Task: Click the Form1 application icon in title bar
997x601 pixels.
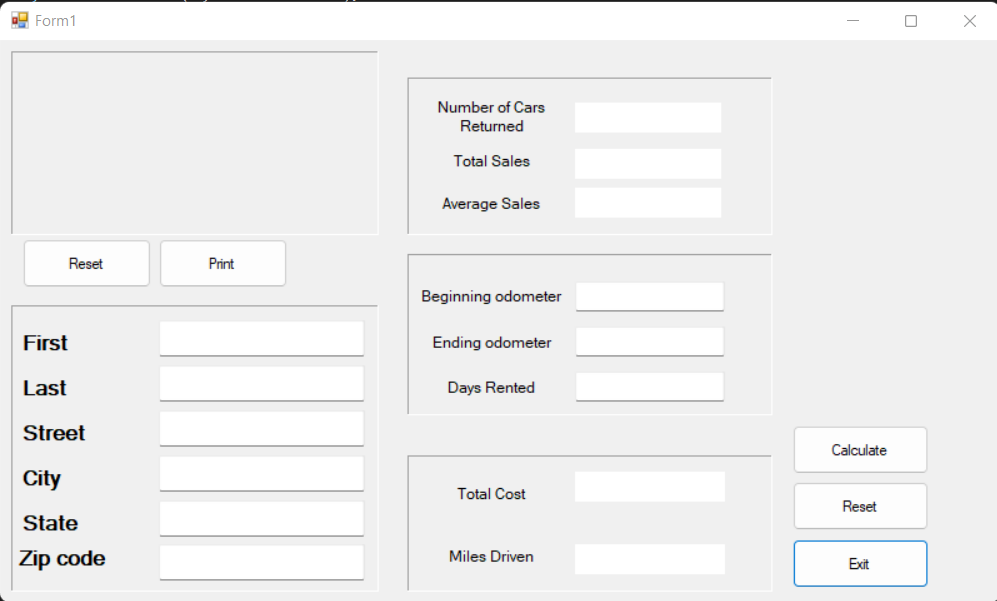Action: (19, 20)
